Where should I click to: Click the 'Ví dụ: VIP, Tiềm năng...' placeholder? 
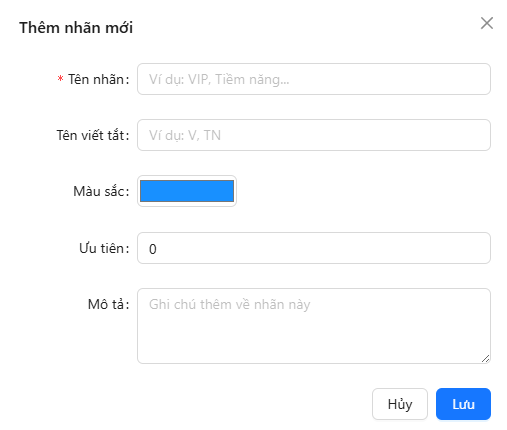click(219, 79)
